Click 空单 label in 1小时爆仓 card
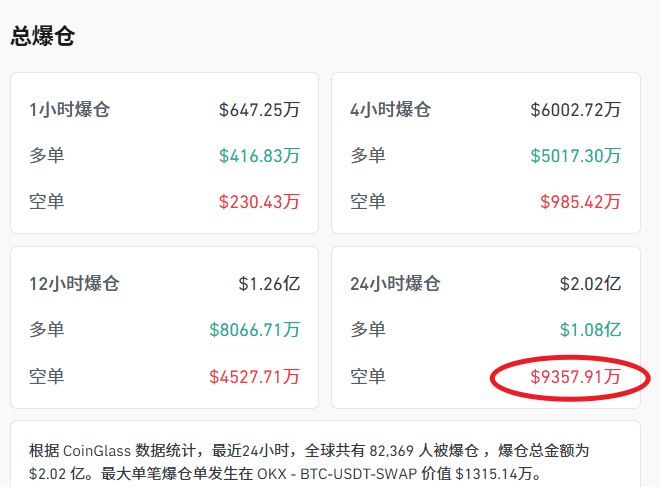The height and width of the screenshot is (487, 660). point(47,202)
